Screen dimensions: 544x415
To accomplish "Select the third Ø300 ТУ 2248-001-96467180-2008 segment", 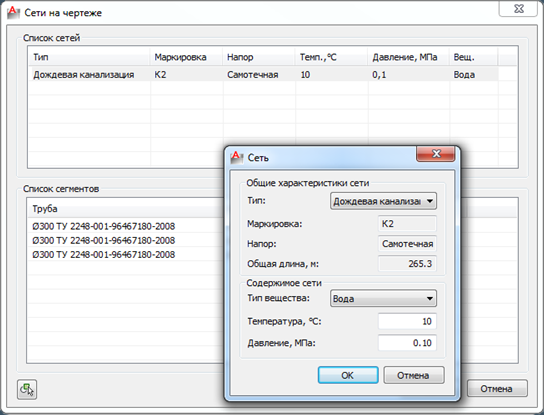I will [x=104, y=255].
